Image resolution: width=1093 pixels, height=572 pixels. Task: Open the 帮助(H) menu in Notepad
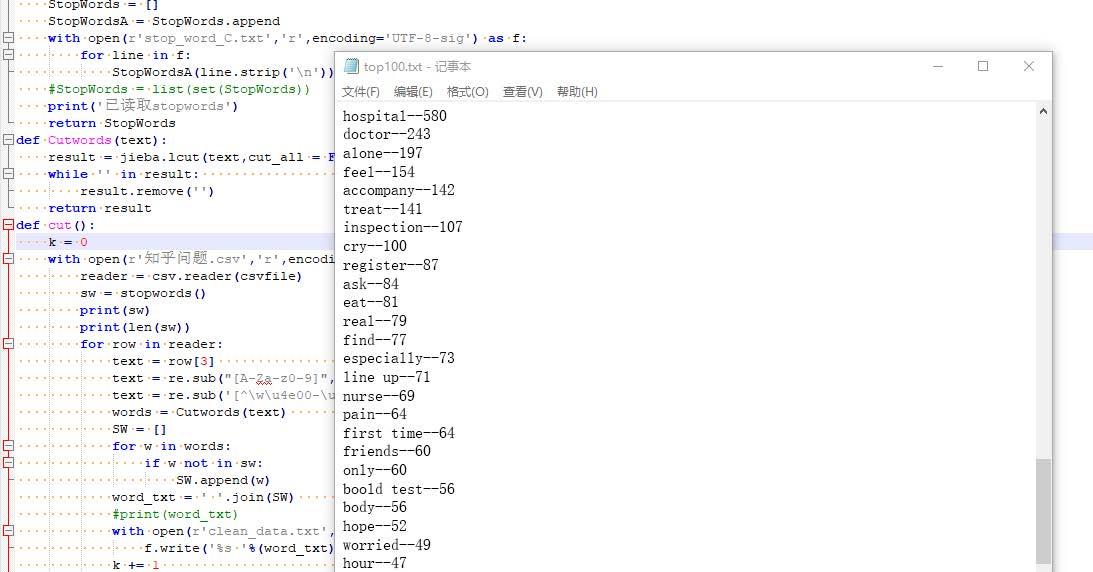coord(577,92)
